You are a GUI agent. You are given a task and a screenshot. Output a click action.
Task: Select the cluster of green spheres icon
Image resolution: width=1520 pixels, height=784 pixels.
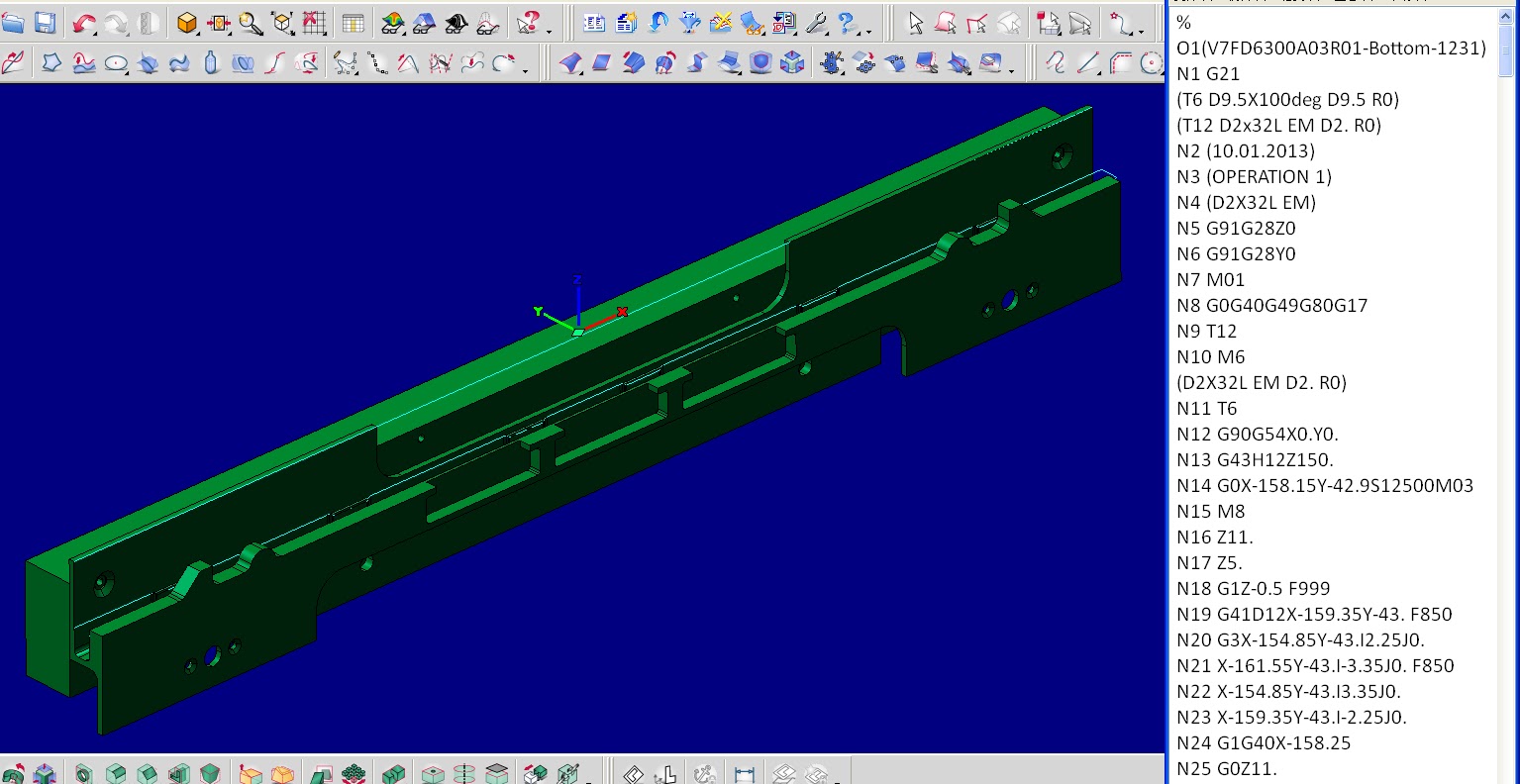click(354, 773)
